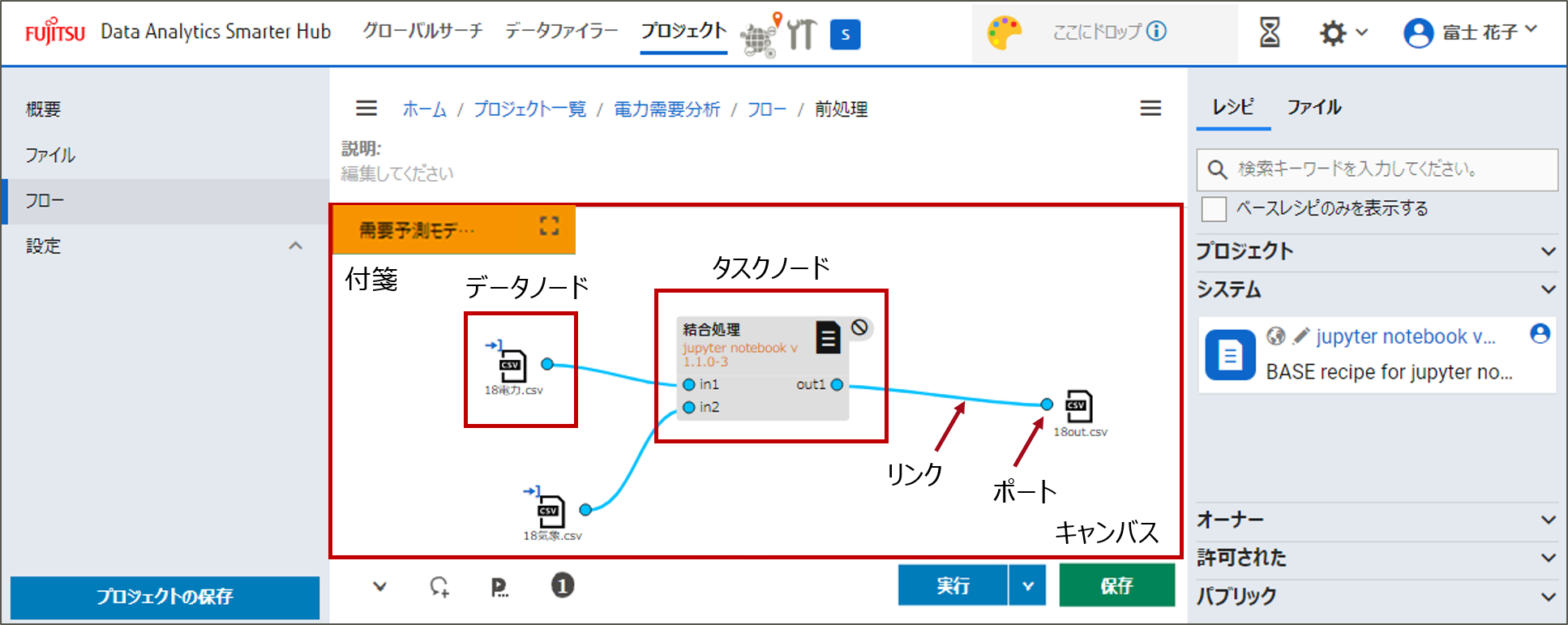Expand the chevron below the canvas
This screenshot has height=625, width=1568.
pos(379,586)
